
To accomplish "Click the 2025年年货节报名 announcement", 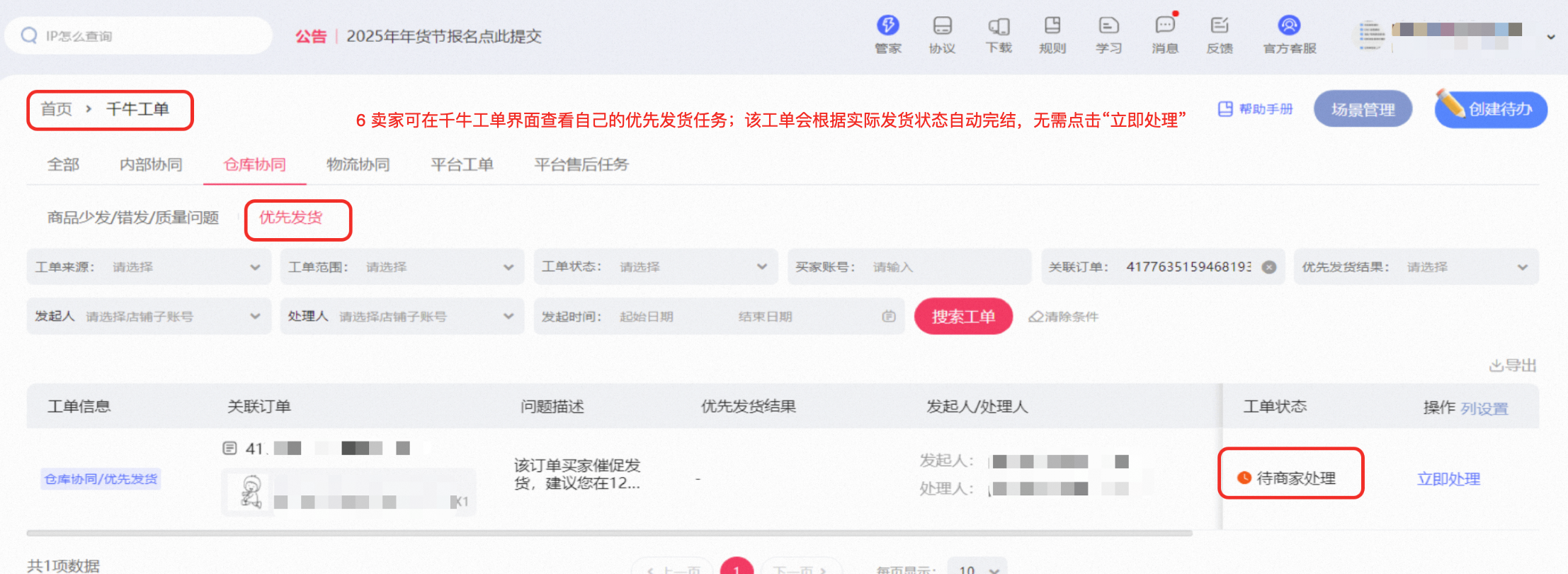I will 443,36.
